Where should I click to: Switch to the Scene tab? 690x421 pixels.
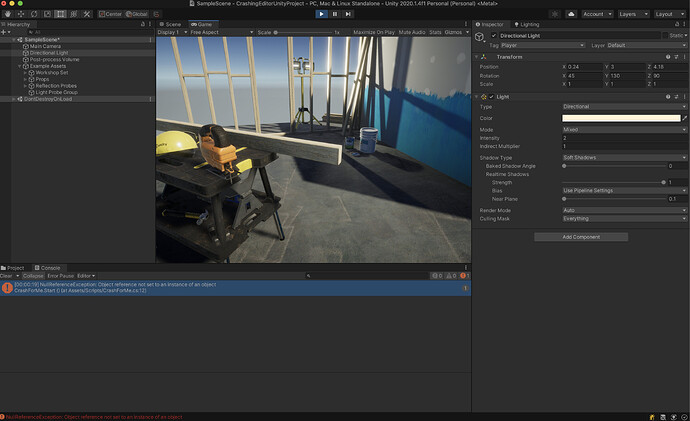170,24
